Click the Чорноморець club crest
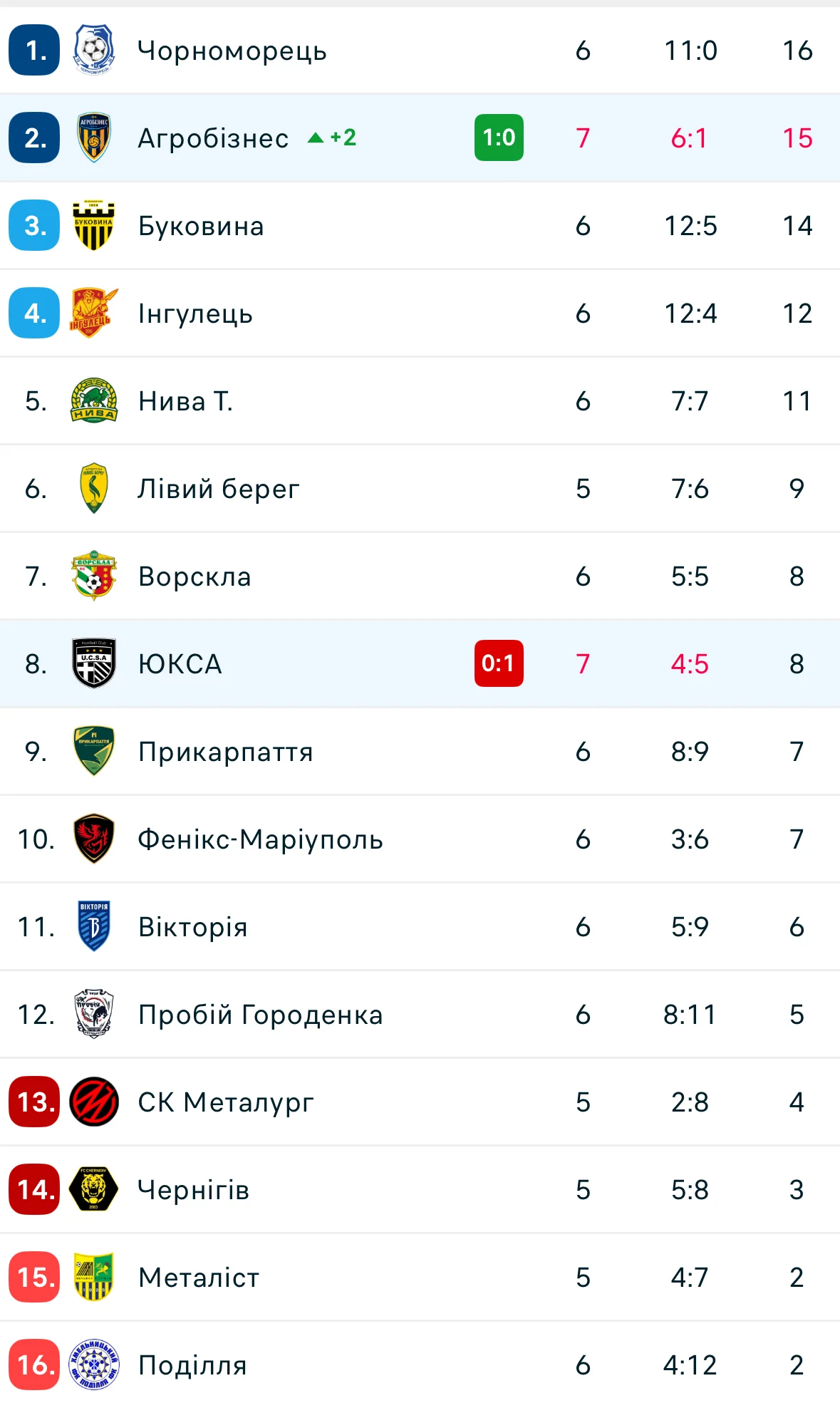 tap(93, 51)
